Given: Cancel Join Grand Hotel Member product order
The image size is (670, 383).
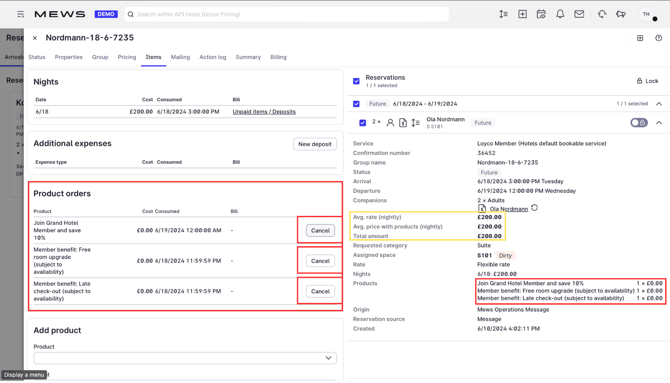Looking at the screenshot, I should pos(320,230).
